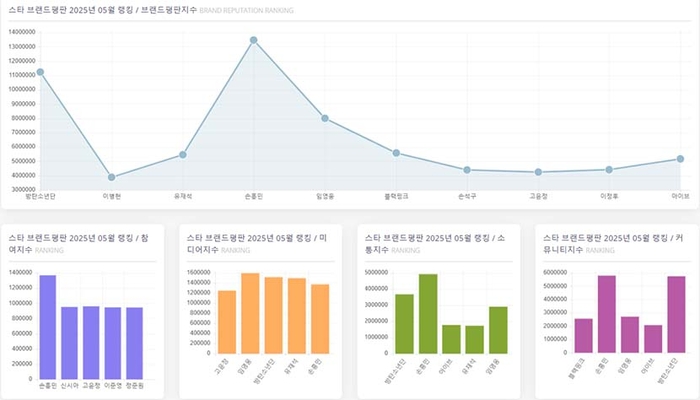Click the 방탄소년단 data point on line chart

(x=40, y=72)
